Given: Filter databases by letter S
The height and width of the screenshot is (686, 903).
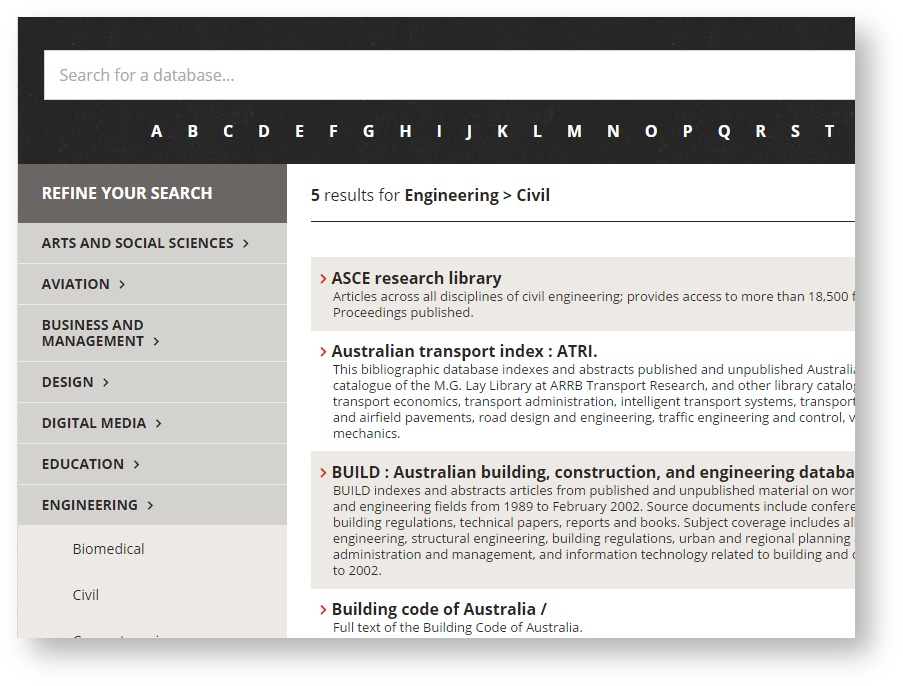Looking at the screenshot, I should 795,131.
